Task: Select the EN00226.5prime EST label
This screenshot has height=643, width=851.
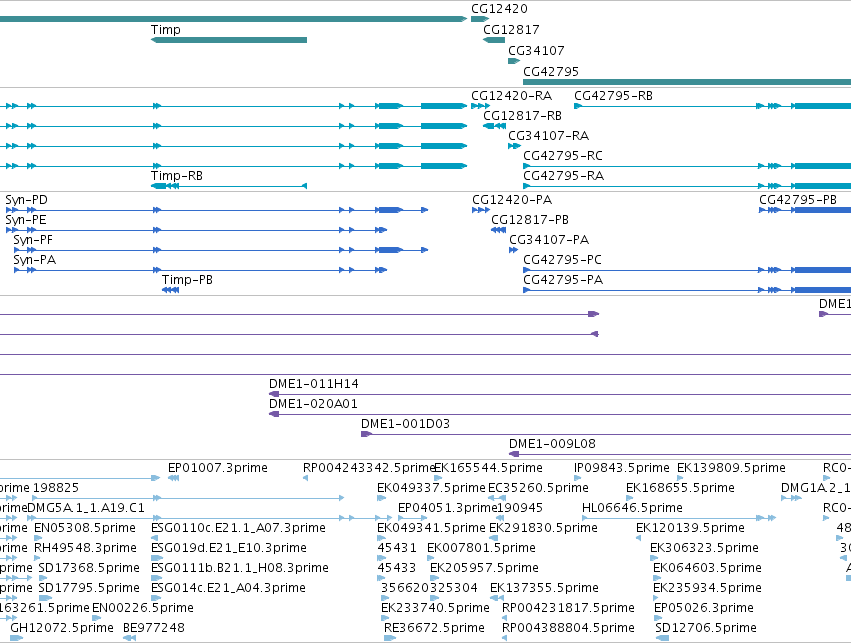Action: [143, 608]
